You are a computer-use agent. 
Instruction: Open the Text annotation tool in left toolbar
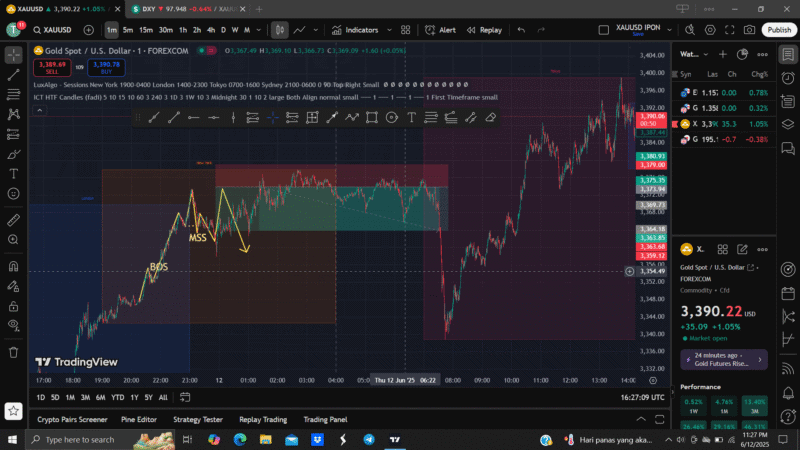coord(14,174)
